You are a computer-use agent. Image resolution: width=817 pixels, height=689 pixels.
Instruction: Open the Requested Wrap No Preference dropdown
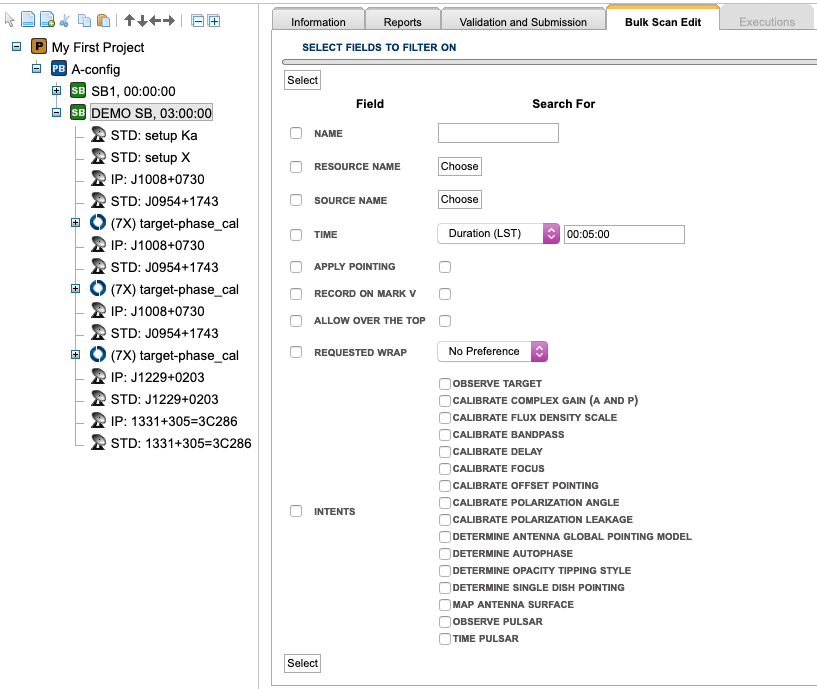point(492,352)
